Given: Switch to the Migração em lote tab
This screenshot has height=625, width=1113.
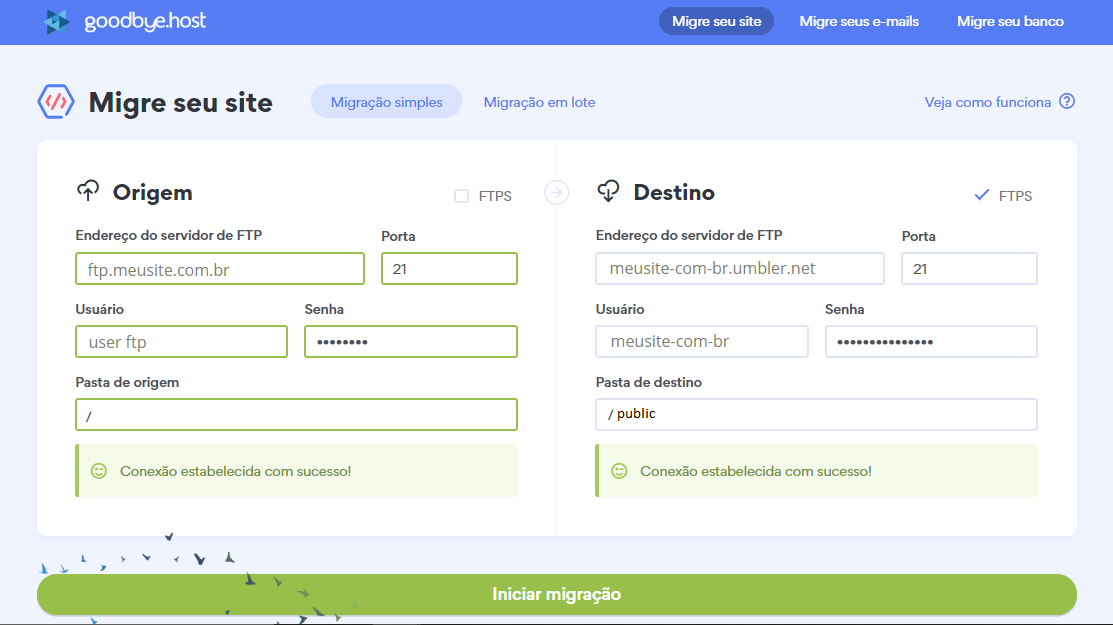Looking at the screenshot, I should (539, 102).
